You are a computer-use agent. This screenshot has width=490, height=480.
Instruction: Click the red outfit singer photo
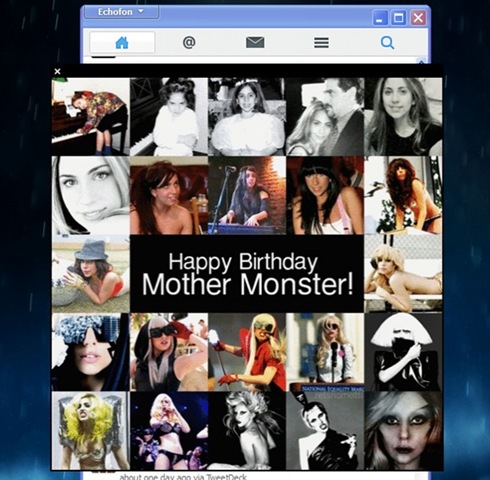click(x=247, y=352)
